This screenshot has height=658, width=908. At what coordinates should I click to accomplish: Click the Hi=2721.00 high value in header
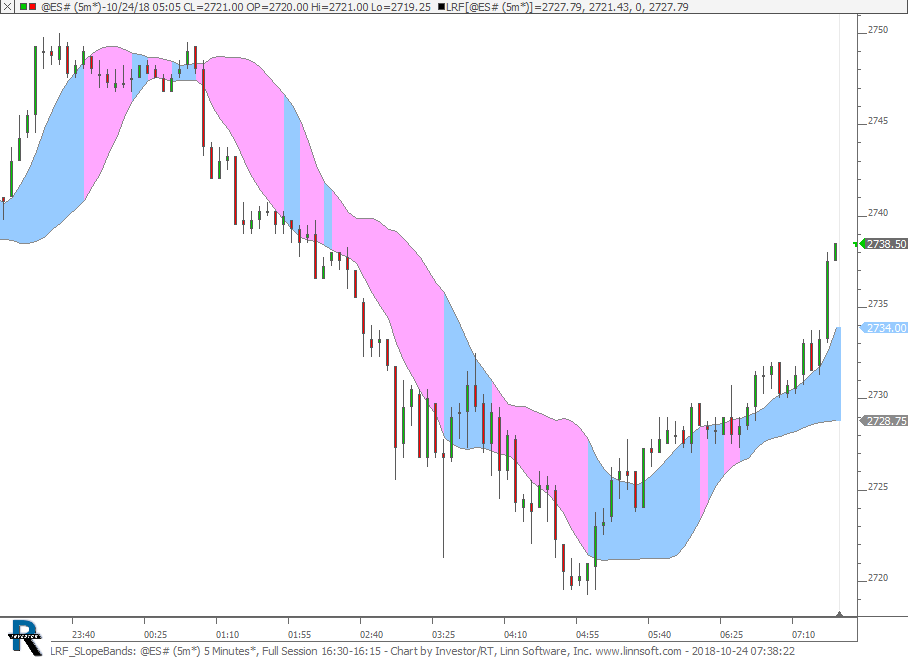(x=342, y=7)
